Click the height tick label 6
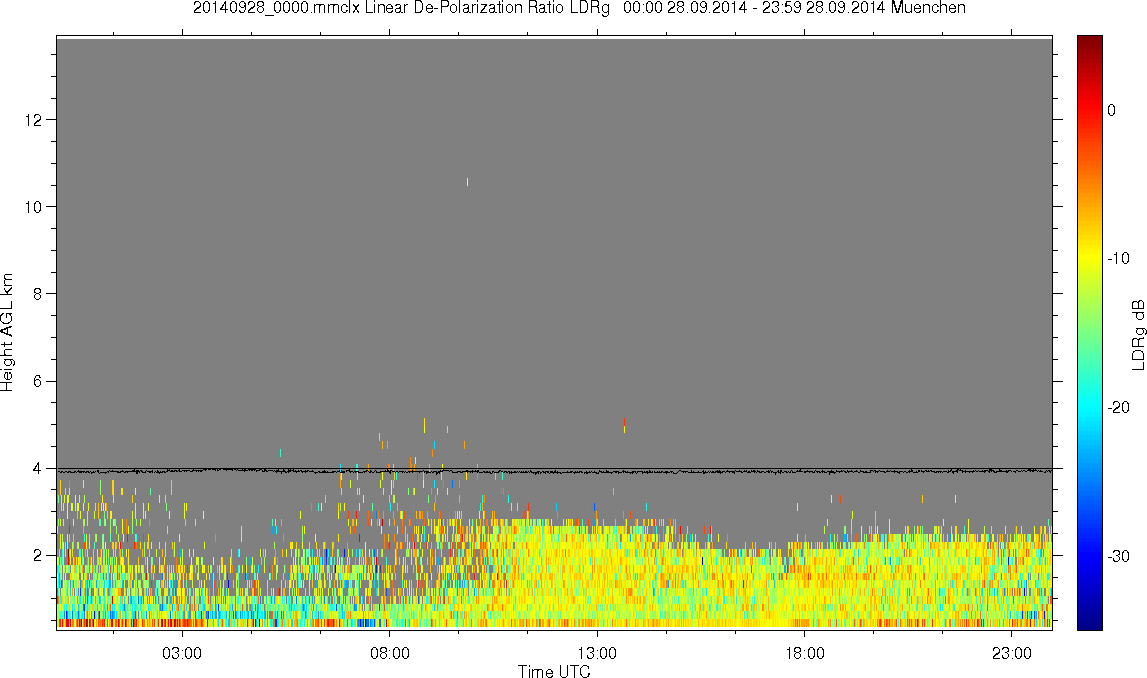This screenshot has height=678, width=1147. tap(39, 381)
